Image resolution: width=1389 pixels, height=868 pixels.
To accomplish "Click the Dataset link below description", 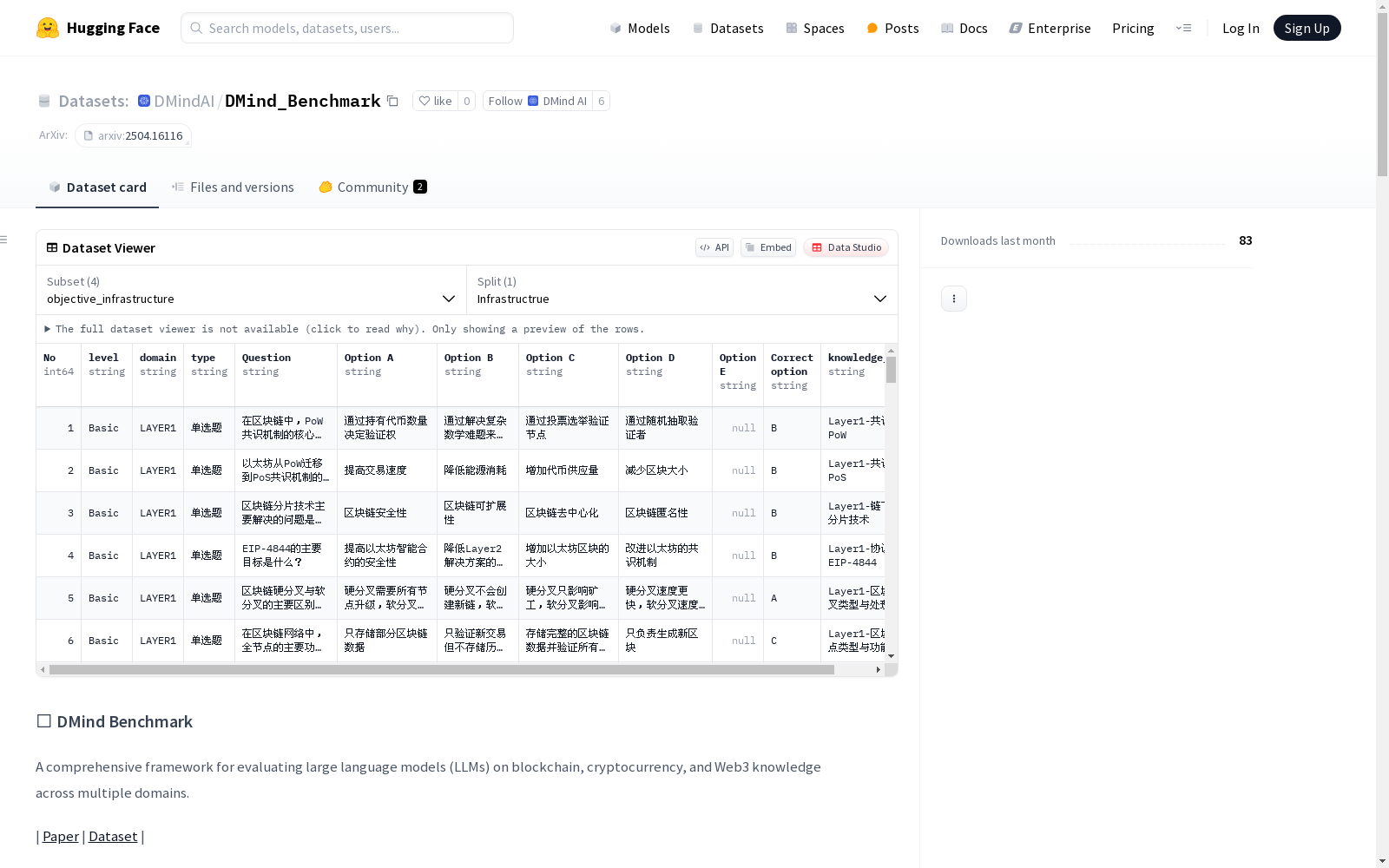I will click(x=113, y=836).
